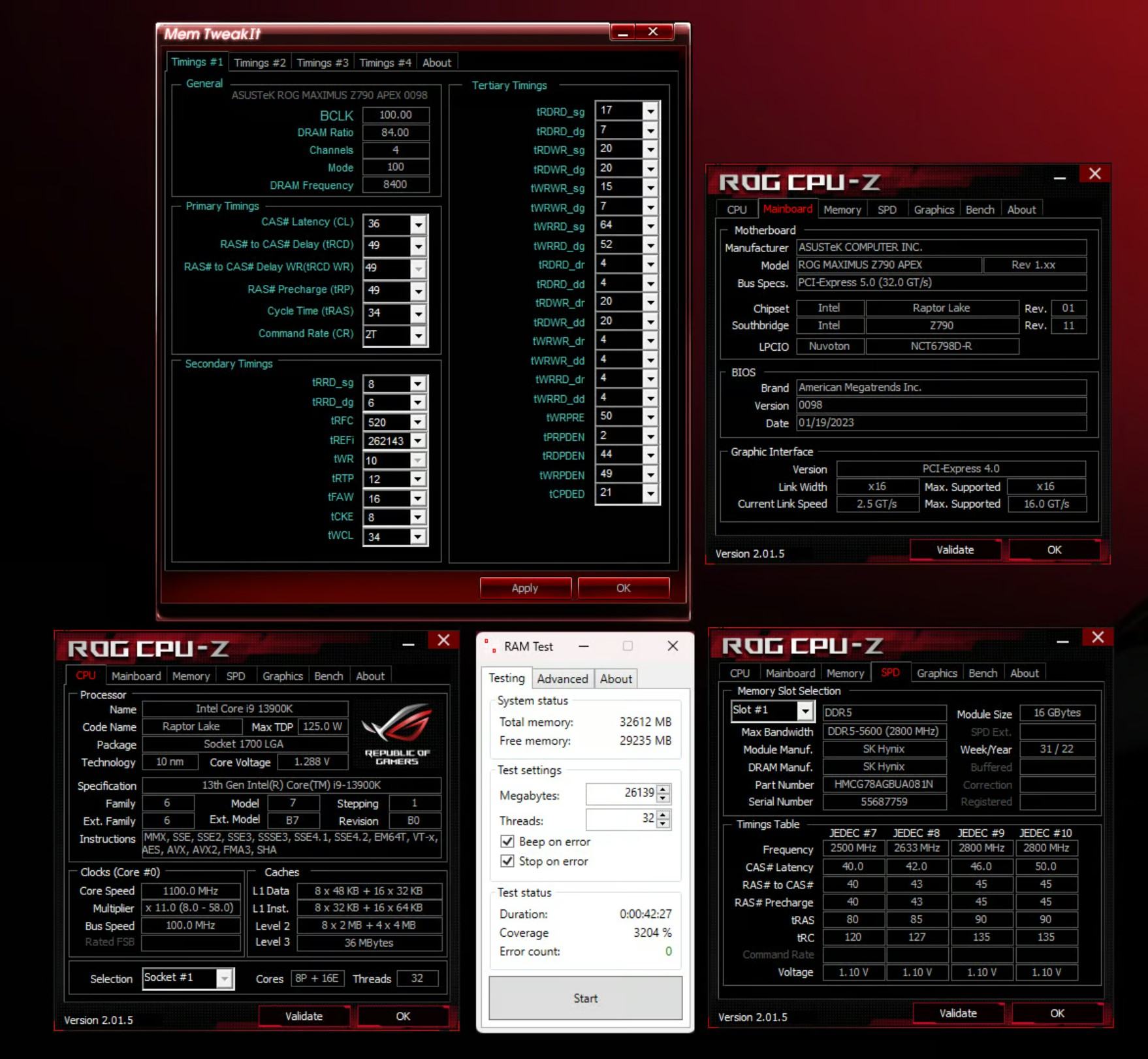Select Bench tab in the CPU-Z CPU window

click(328, 676)
